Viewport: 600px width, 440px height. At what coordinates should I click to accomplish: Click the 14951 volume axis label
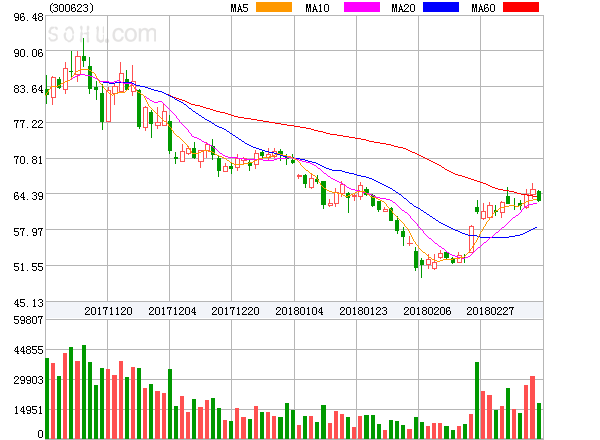click(x=29, y=410)
